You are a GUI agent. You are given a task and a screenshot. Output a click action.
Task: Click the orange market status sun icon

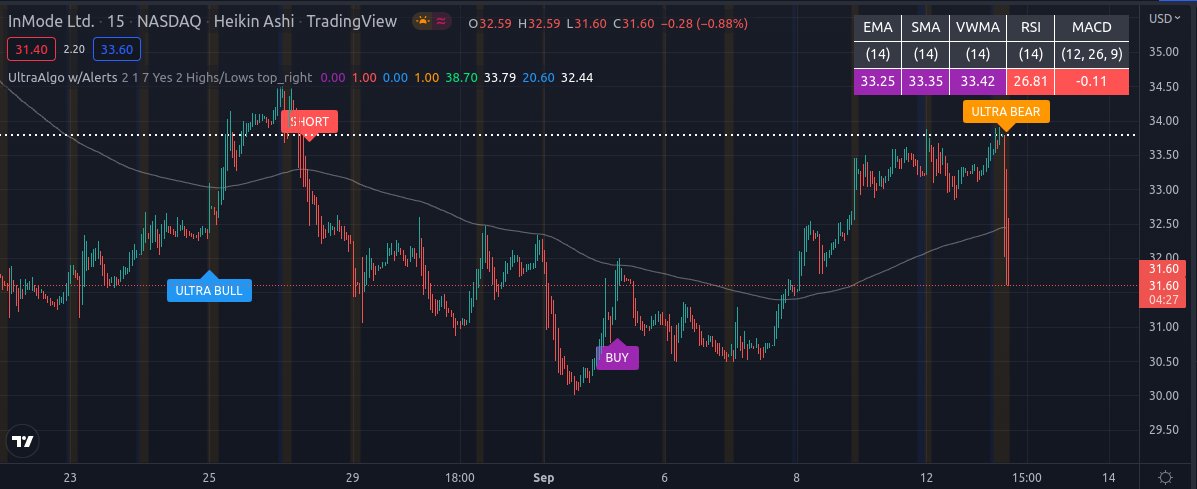pyautogui.click(x=424, y=22)
